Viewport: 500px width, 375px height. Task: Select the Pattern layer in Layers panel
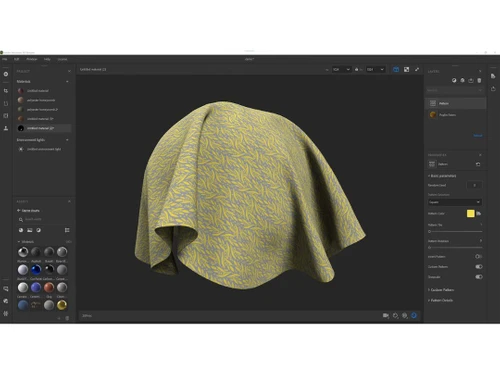point(456,103)
